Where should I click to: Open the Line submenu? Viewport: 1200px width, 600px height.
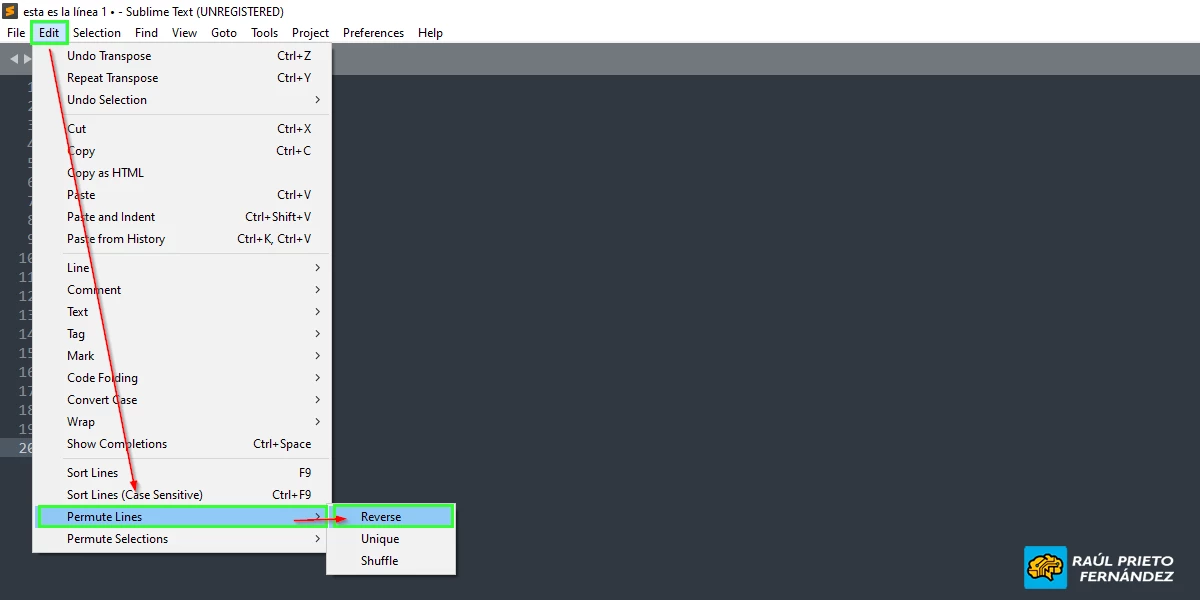pyautogui.click(x=78, y=268)
